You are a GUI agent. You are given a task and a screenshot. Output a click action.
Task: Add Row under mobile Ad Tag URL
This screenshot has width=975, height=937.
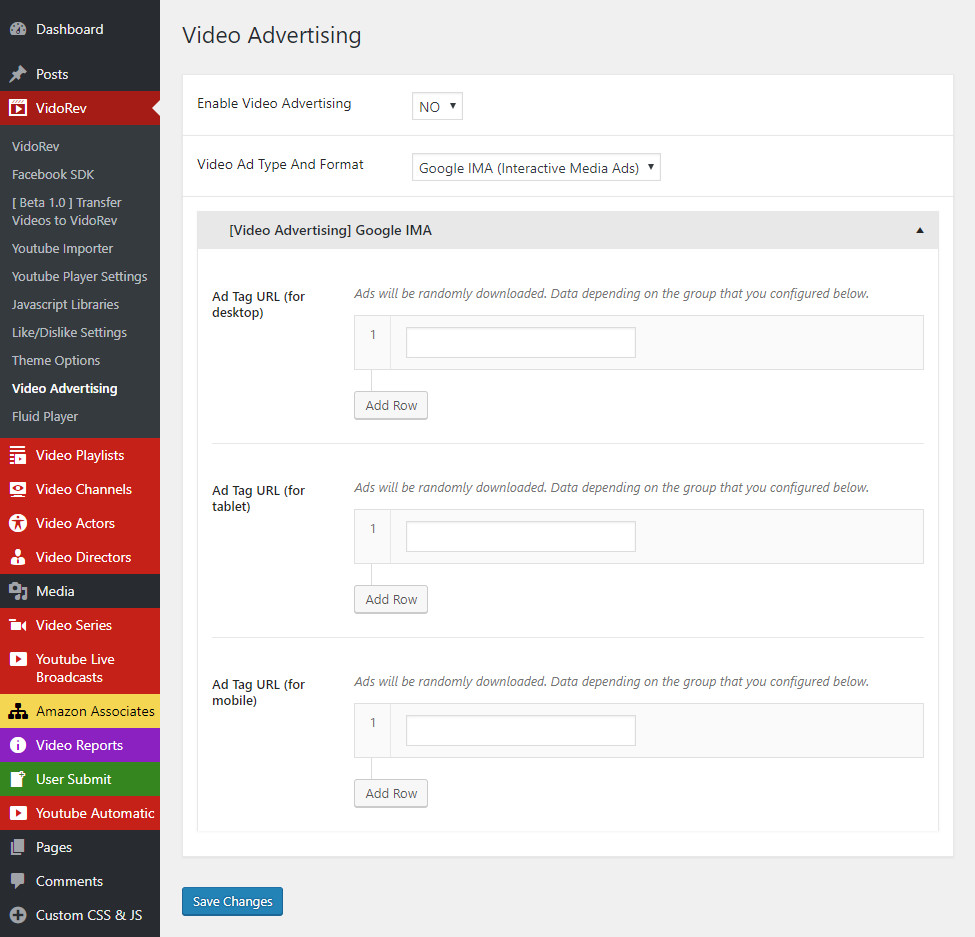tap(391, 794)
